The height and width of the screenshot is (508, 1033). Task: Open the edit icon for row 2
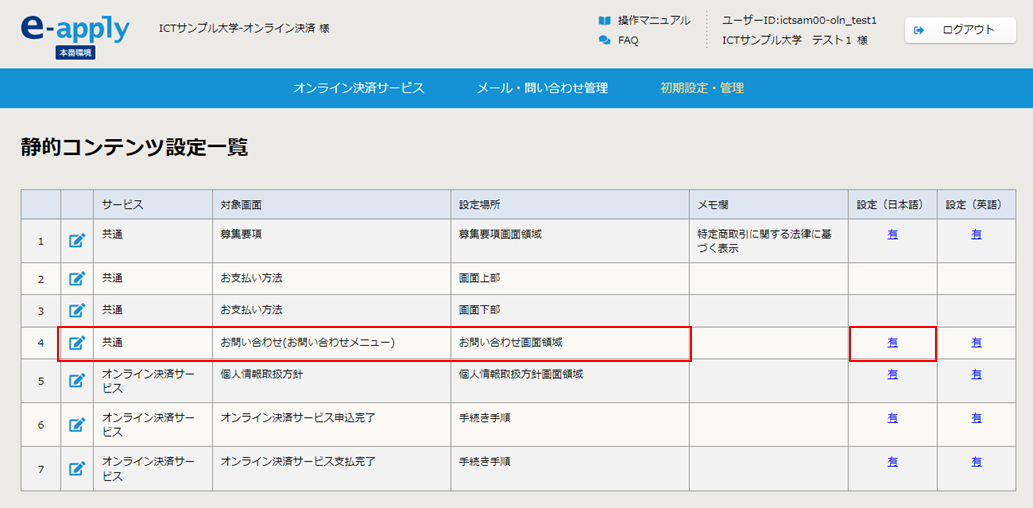(77, 279)
